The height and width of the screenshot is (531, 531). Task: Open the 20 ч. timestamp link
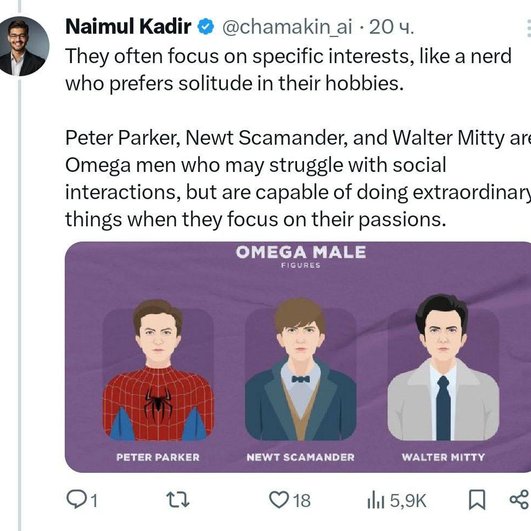[x=392, y=27]
